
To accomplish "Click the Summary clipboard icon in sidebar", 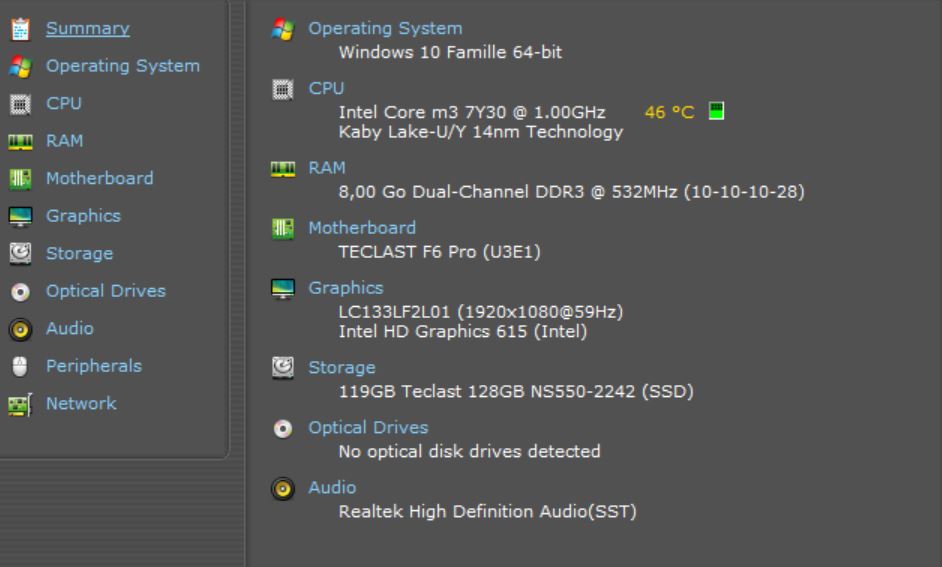I will click(20, 29).
